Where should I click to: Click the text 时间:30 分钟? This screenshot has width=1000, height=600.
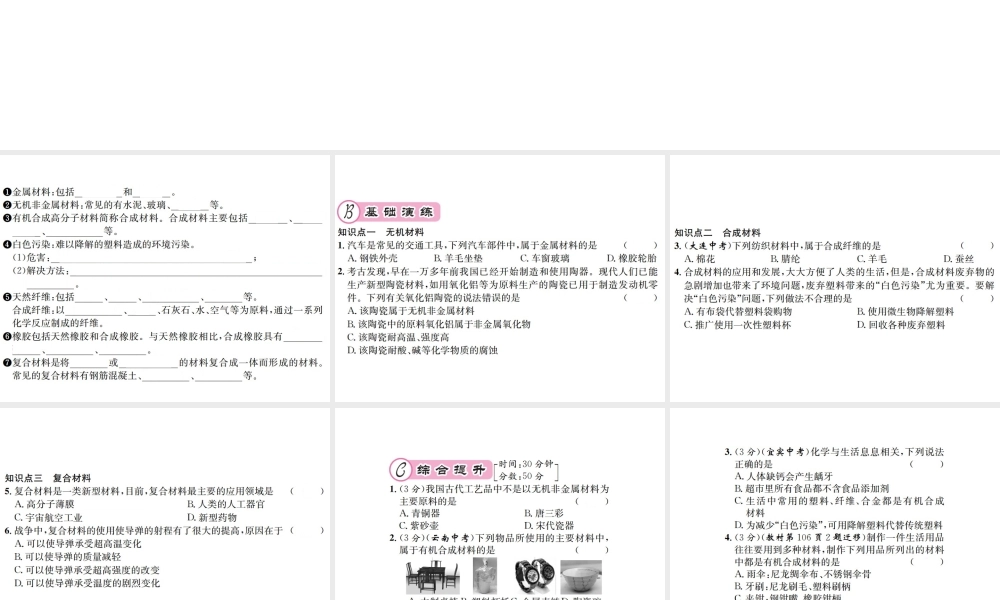(x=526, y=464)
